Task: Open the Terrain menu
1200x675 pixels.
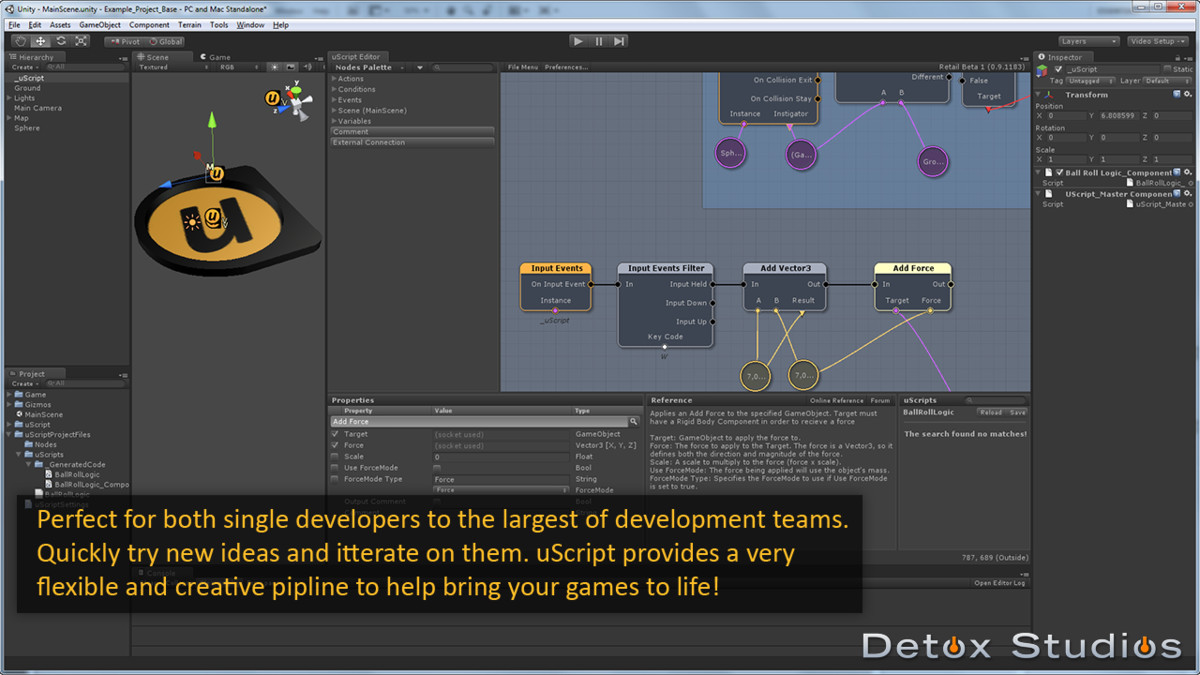Action: point(189,25)
